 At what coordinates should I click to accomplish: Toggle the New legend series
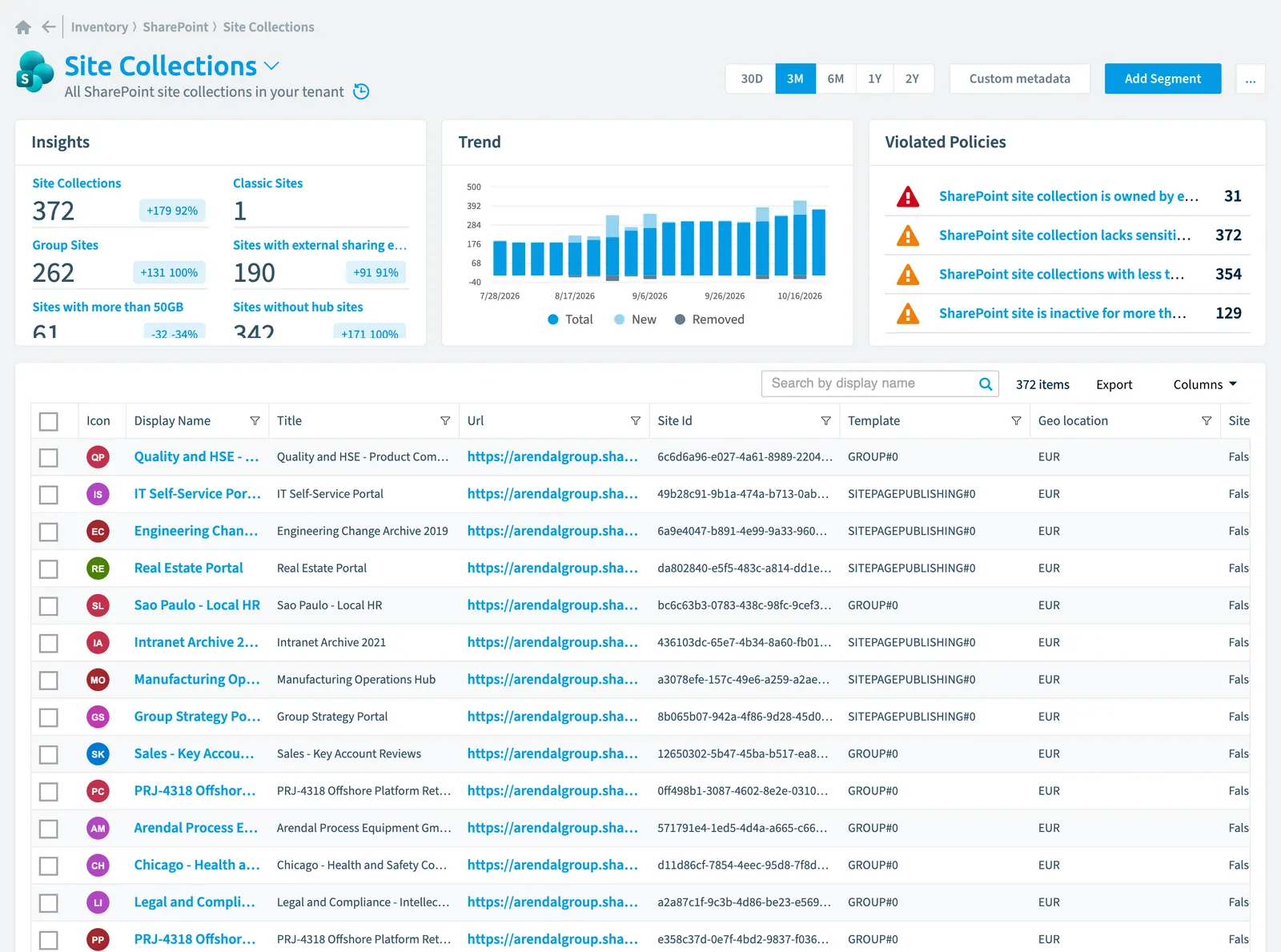point(635,319)
